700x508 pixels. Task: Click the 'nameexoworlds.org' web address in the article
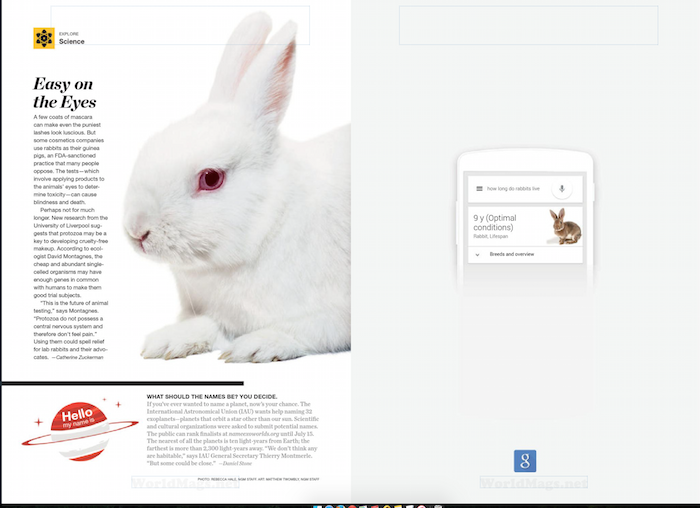tap(254, 433)
